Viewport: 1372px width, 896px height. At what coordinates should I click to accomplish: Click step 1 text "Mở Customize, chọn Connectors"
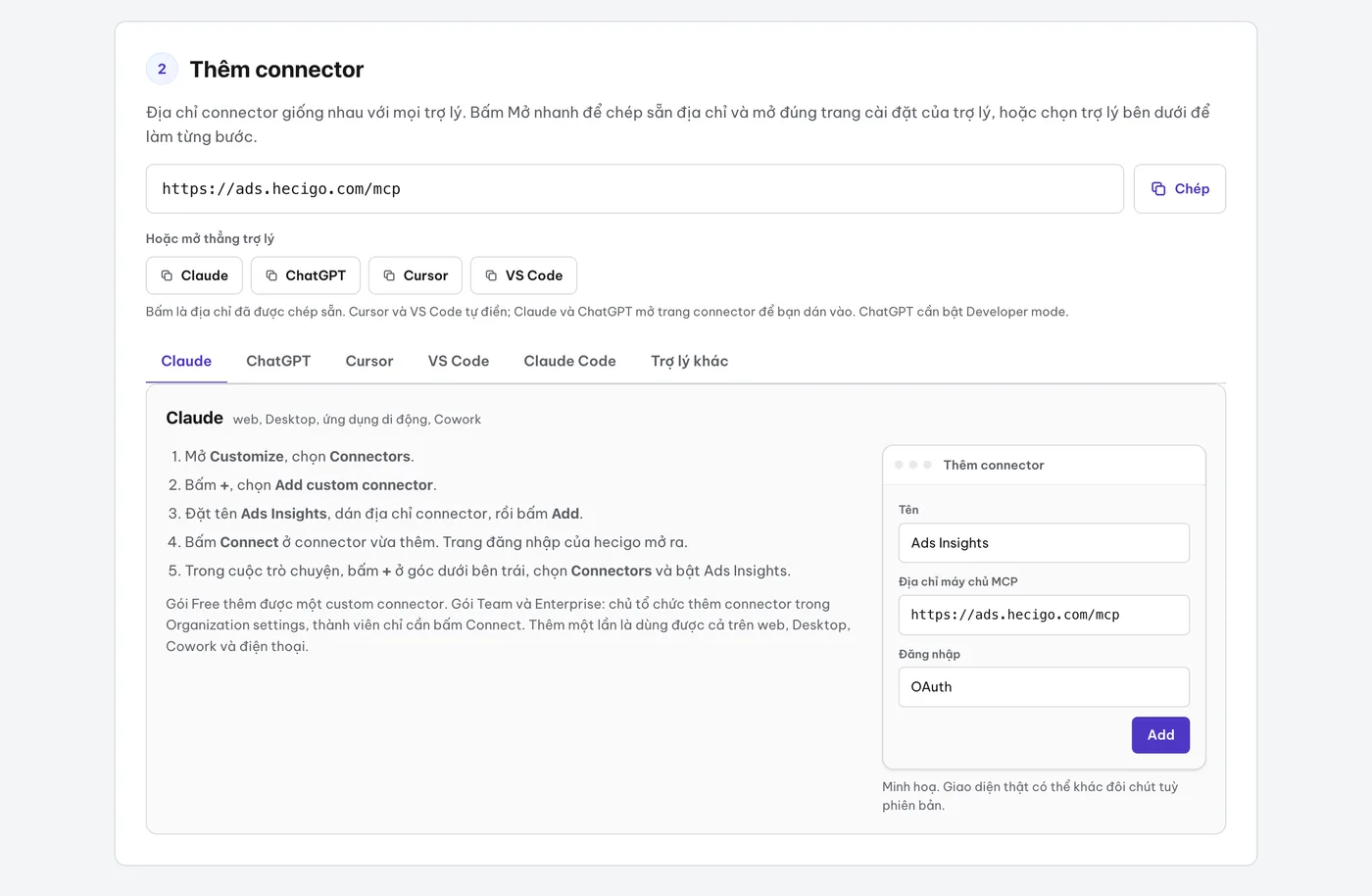click(298, 457)
